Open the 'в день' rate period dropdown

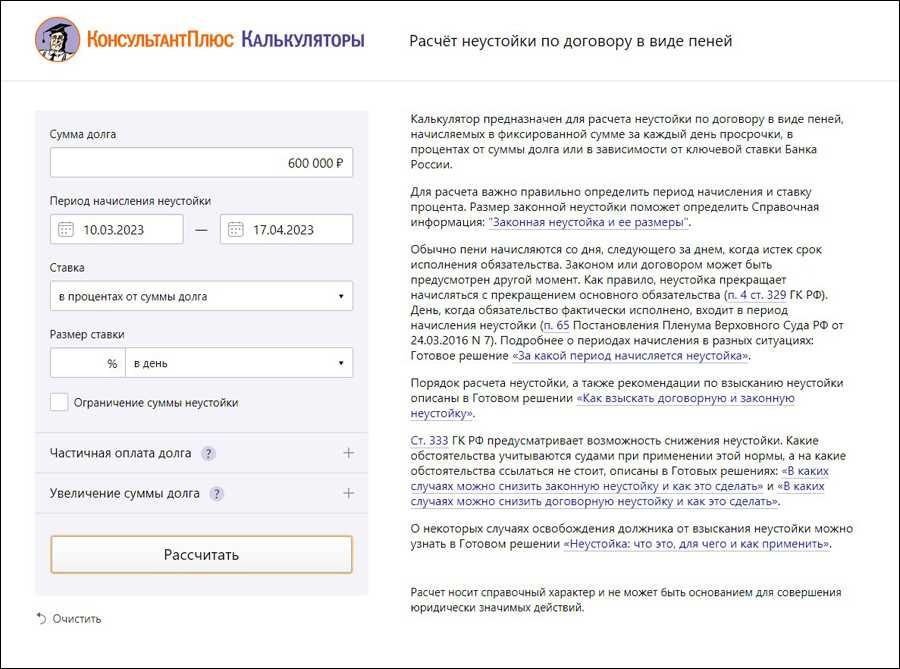tap(239, 363)
